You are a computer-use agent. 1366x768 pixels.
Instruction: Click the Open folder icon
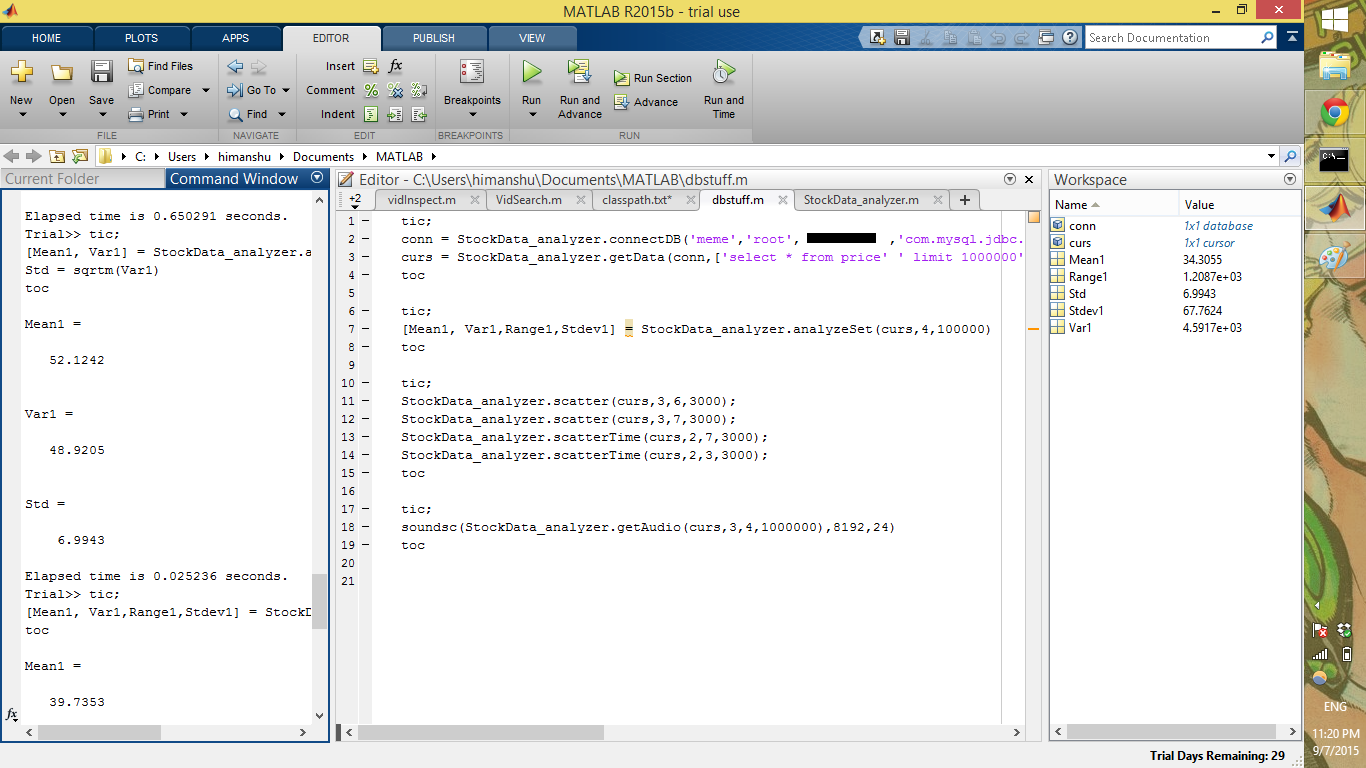[62, 73]
